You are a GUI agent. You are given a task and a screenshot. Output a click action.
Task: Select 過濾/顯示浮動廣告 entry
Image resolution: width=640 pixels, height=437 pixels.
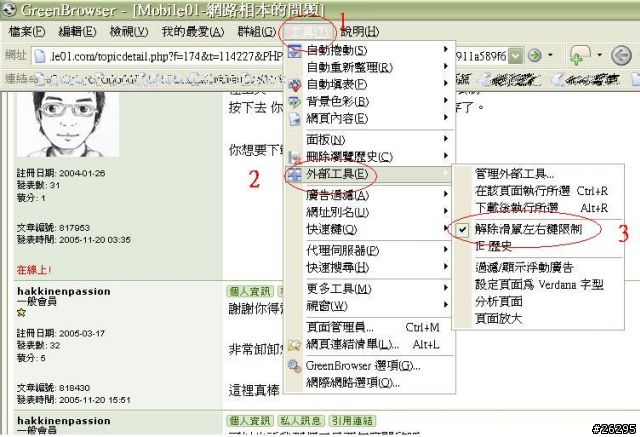pos(538,267)
